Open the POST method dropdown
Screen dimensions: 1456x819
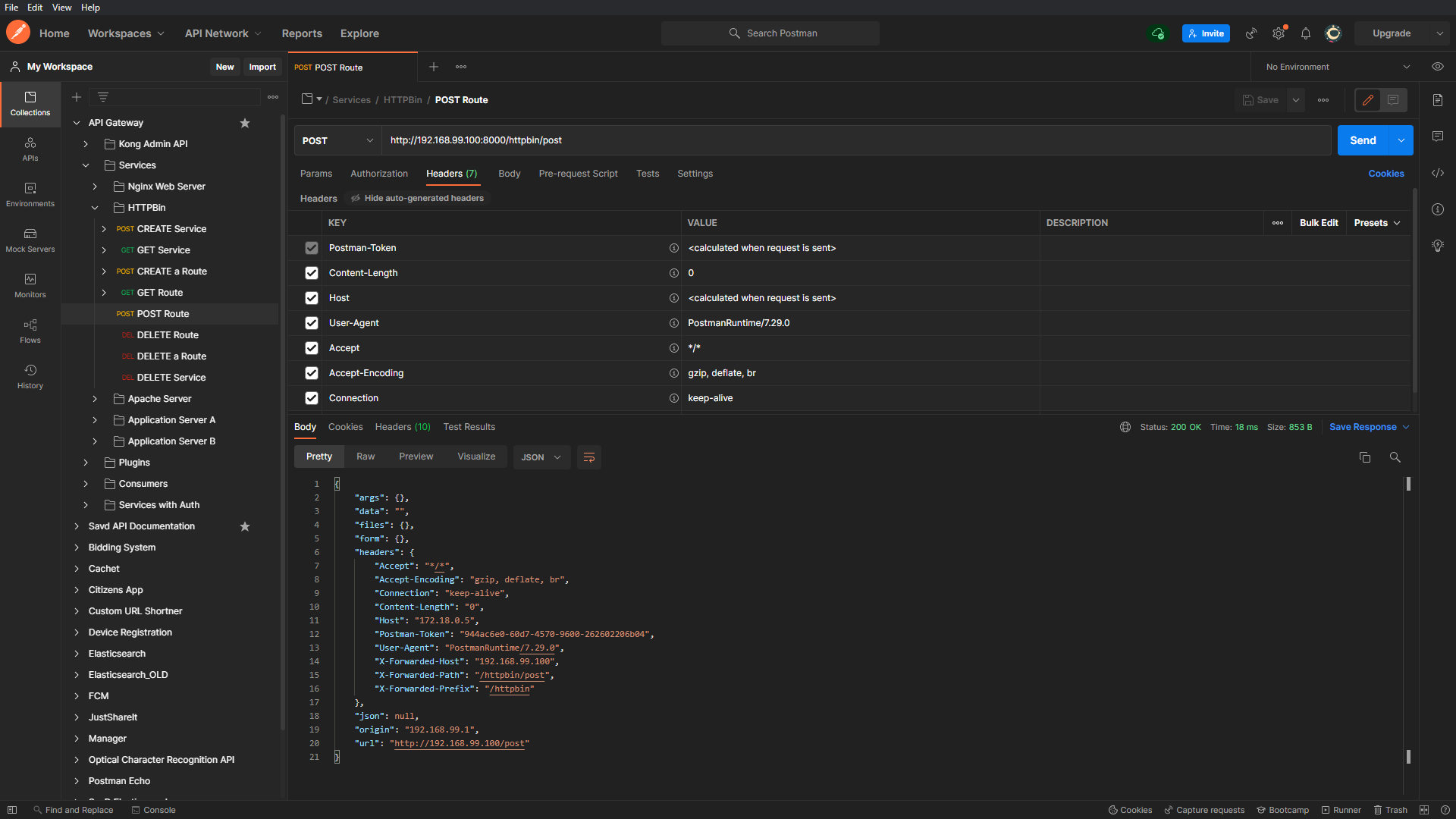337,140
